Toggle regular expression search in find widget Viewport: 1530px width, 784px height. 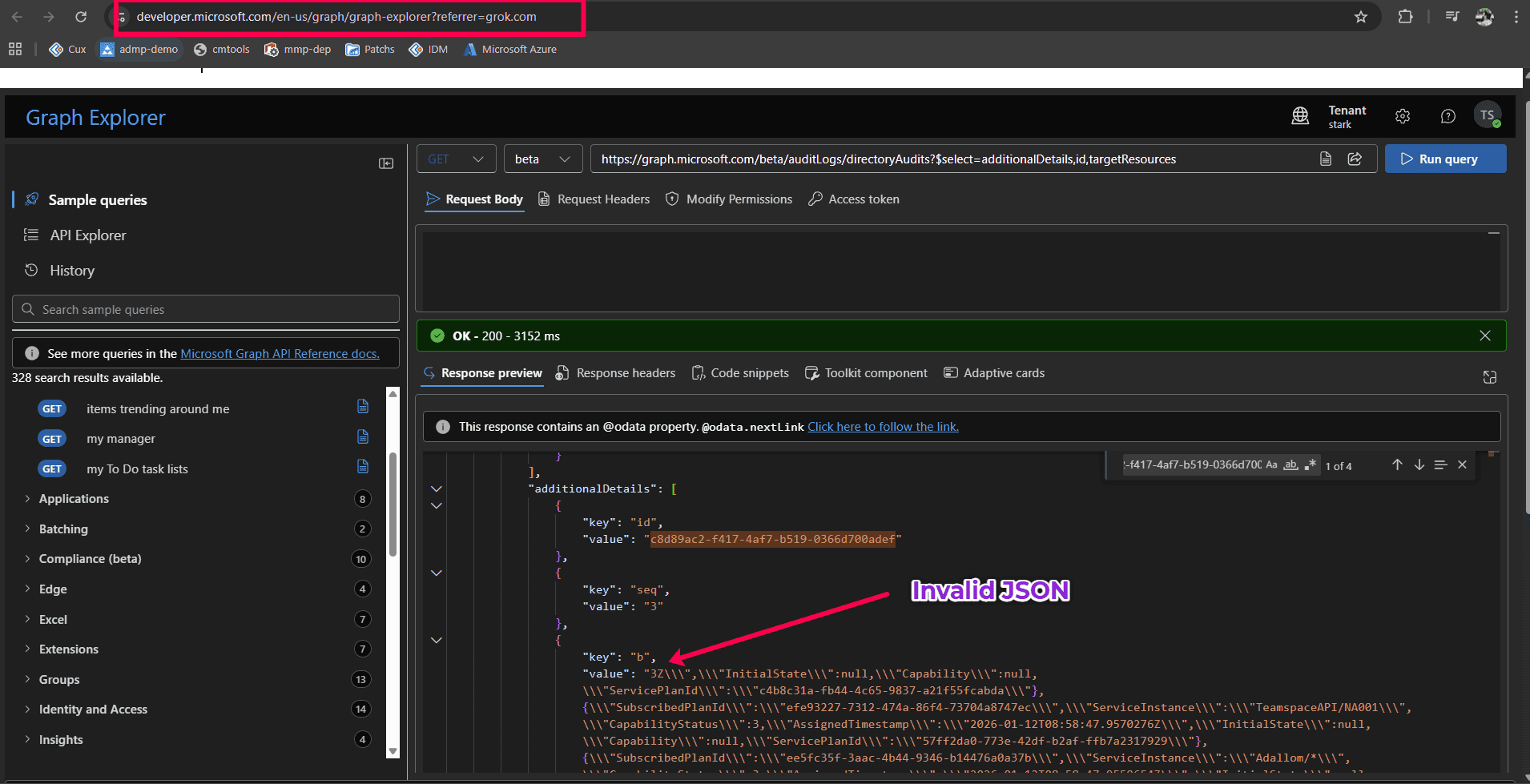pos(1310,464)
